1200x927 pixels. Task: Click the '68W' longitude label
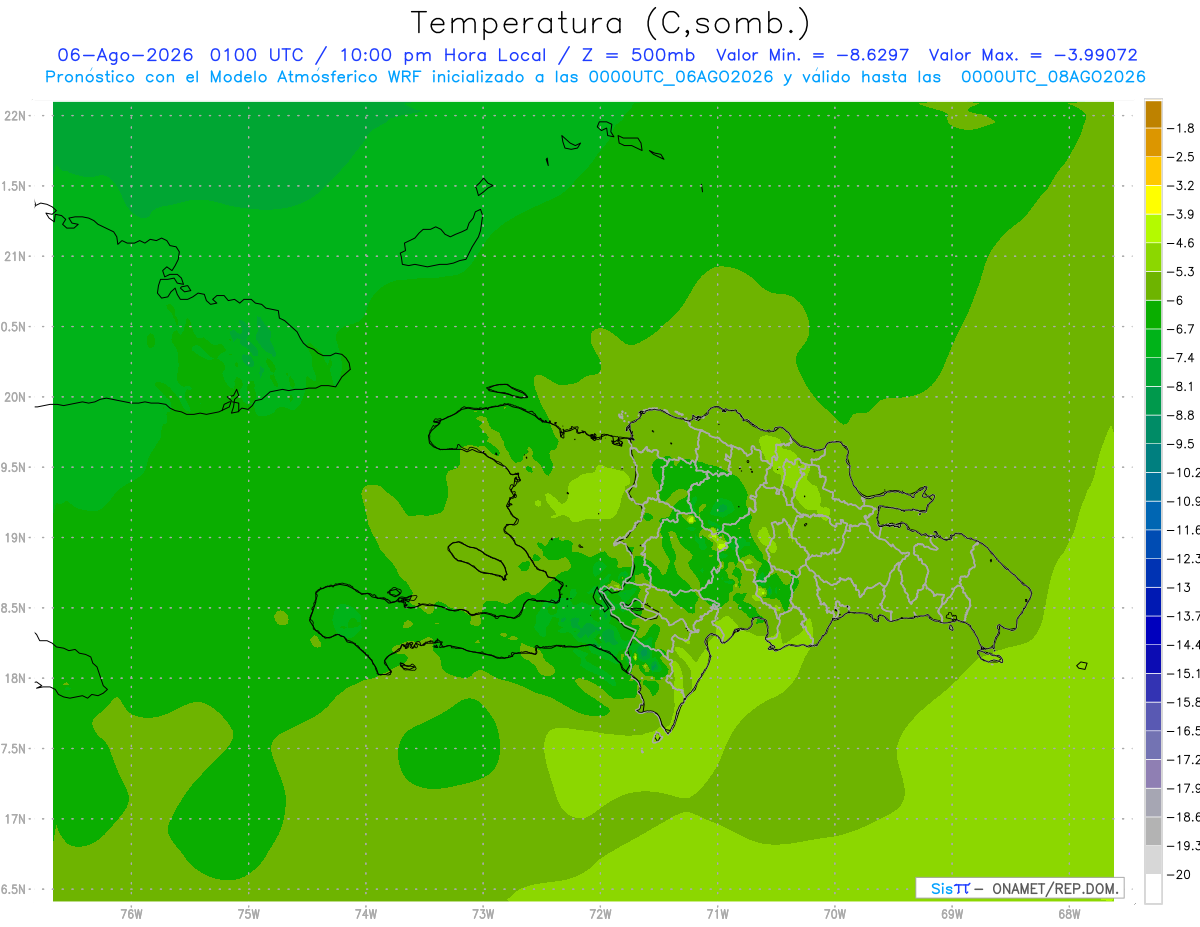pyautogui.click(x=1068, y=914)
